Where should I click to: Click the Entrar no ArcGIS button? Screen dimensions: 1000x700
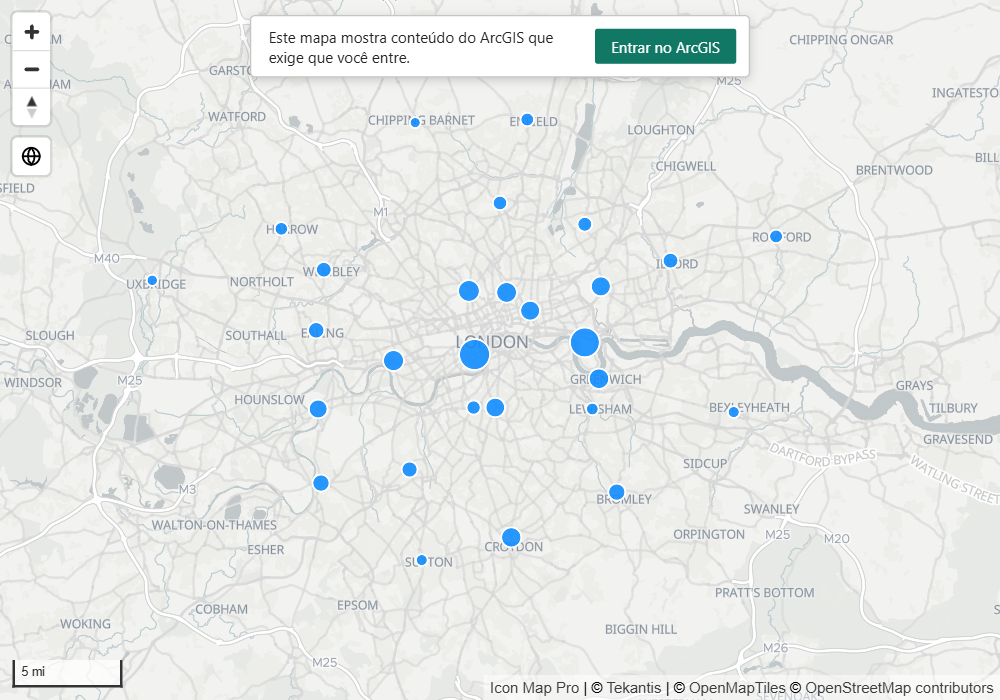[665, 47]
